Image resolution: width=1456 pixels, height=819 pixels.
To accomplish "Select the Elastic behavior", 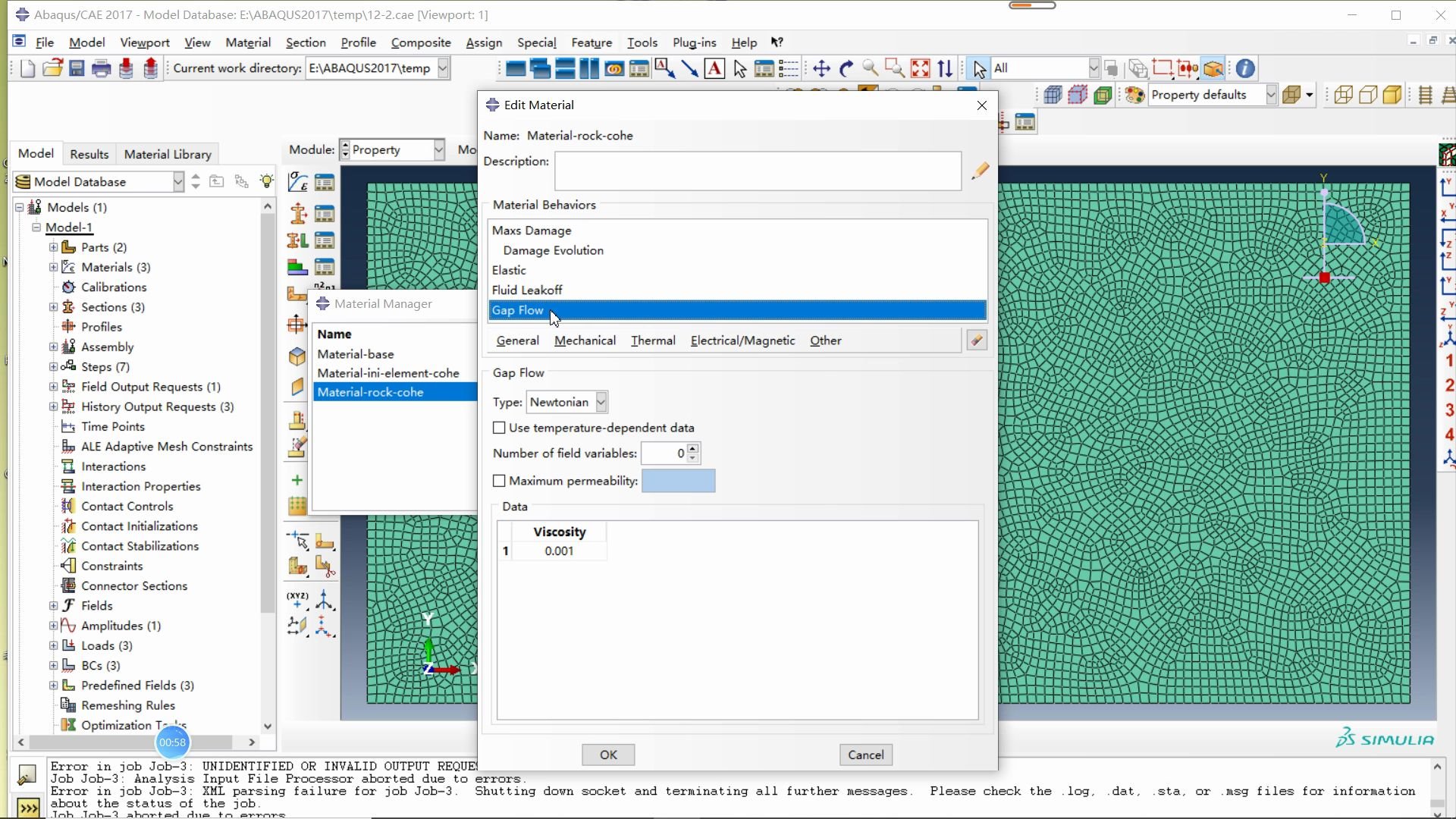I will pyautogui.click(x=737, y=270).
